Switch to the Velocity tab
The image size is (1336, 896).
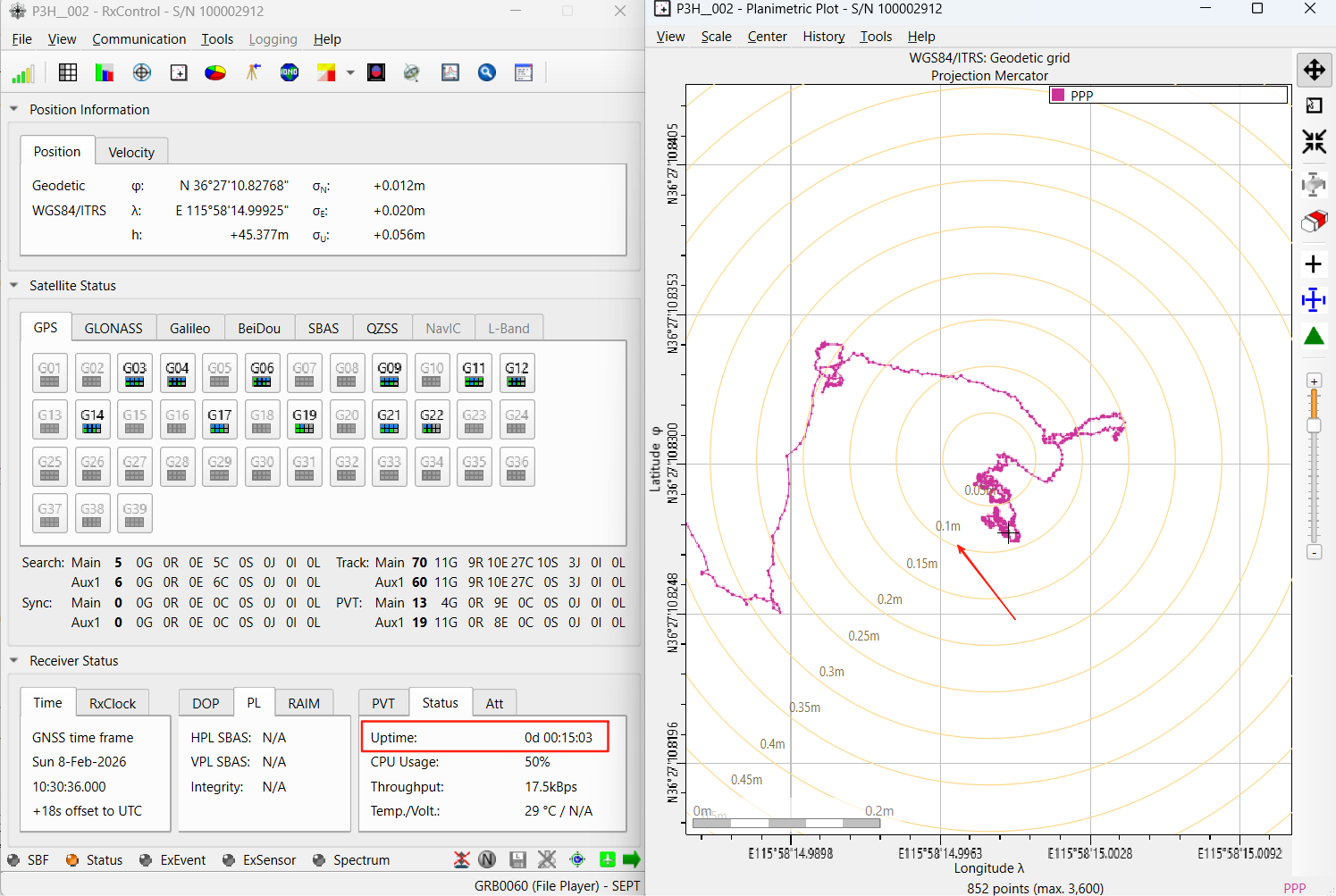point(131,152)
